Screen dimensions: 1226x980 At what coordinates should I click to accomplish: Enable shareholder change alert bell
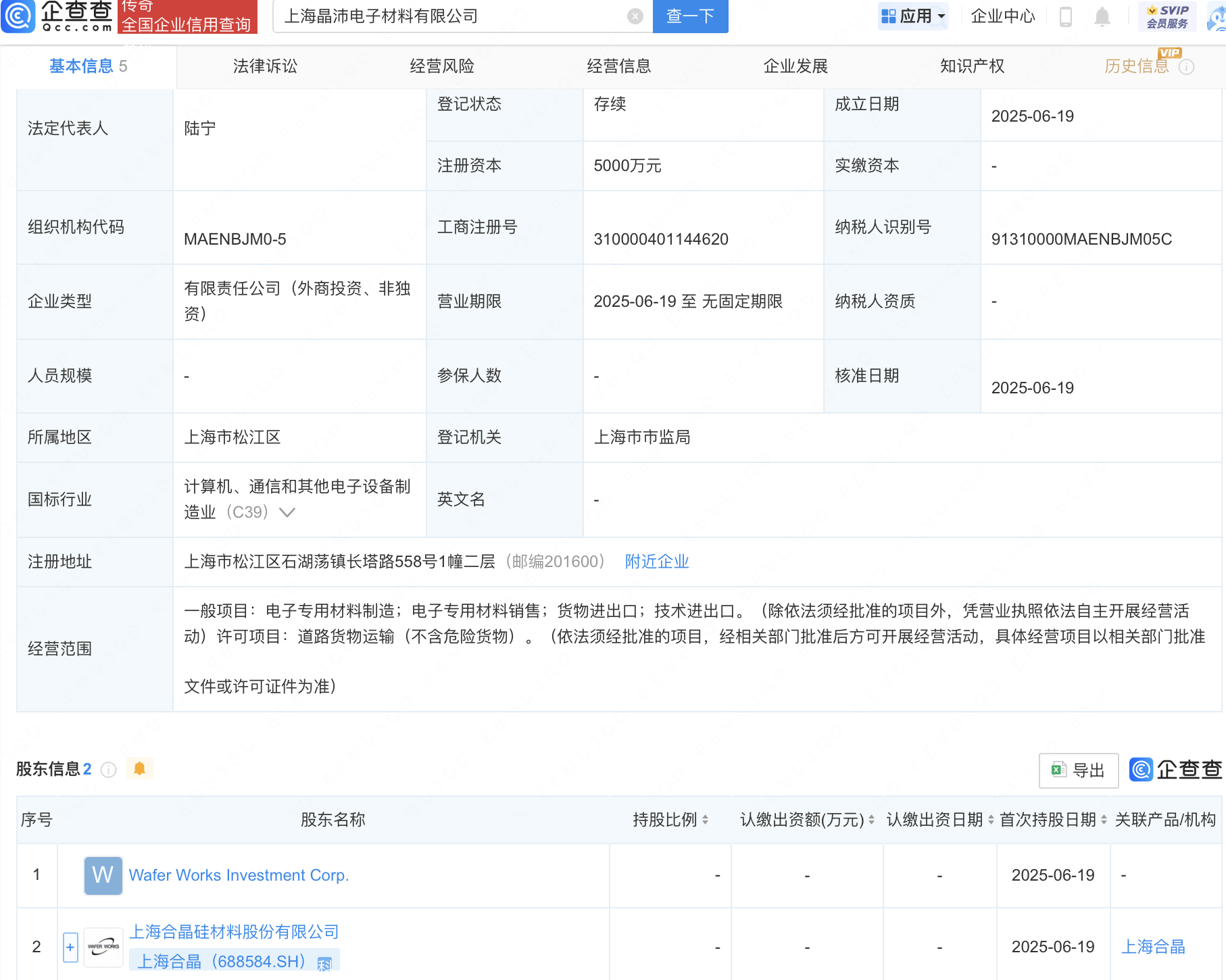click(x=140, y=768)
